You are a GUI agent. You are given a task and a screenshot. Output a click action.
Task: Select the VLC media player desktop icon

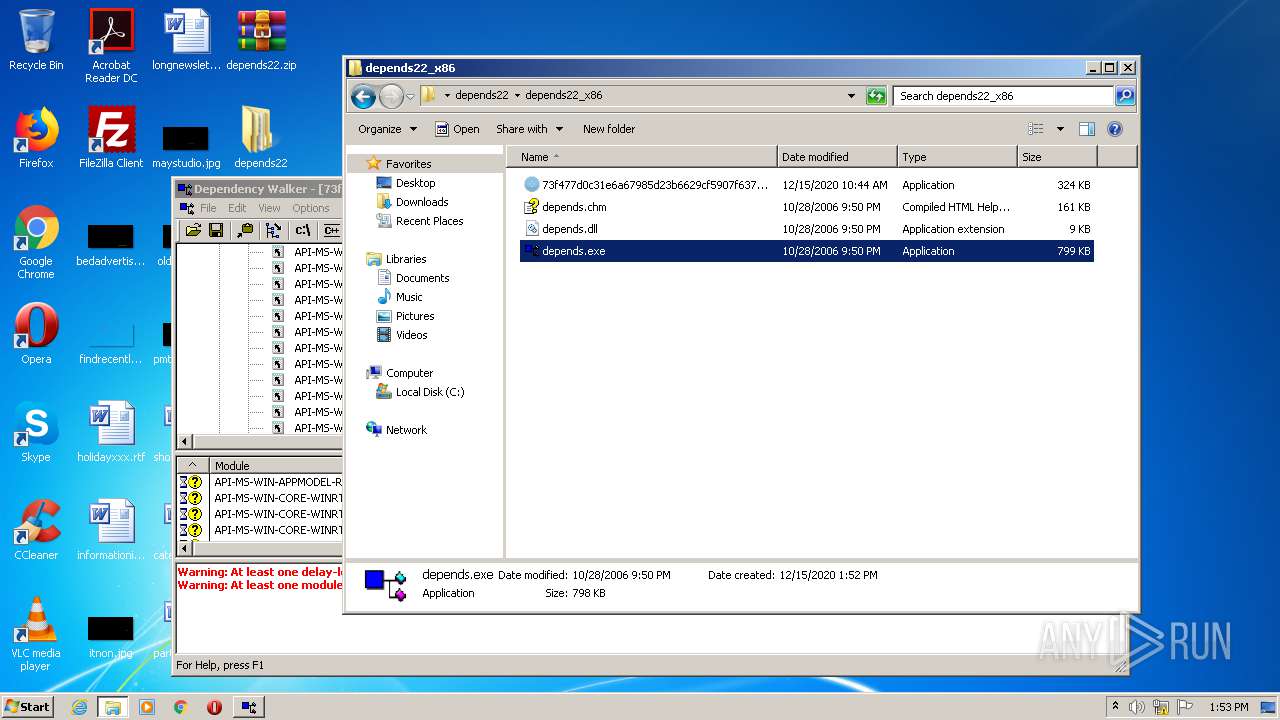(x=36, y=634)
